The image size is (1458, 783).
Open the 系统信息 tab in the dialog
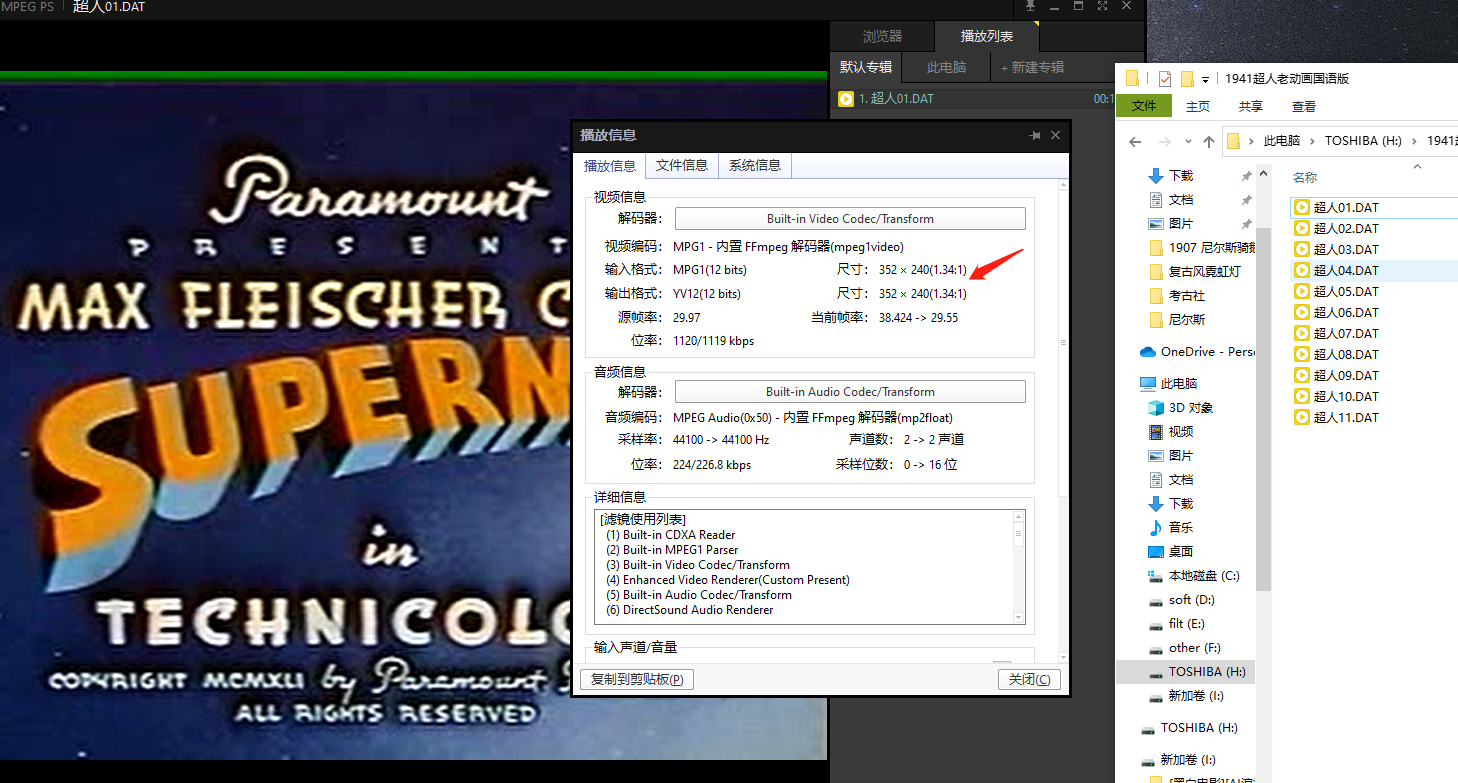click(x=755, y=165)
